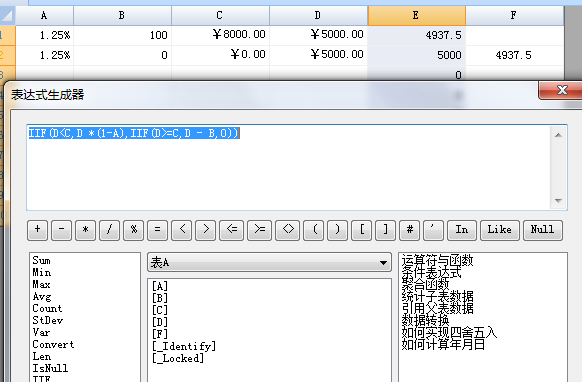Insert the division slash operator

(109, 230)
